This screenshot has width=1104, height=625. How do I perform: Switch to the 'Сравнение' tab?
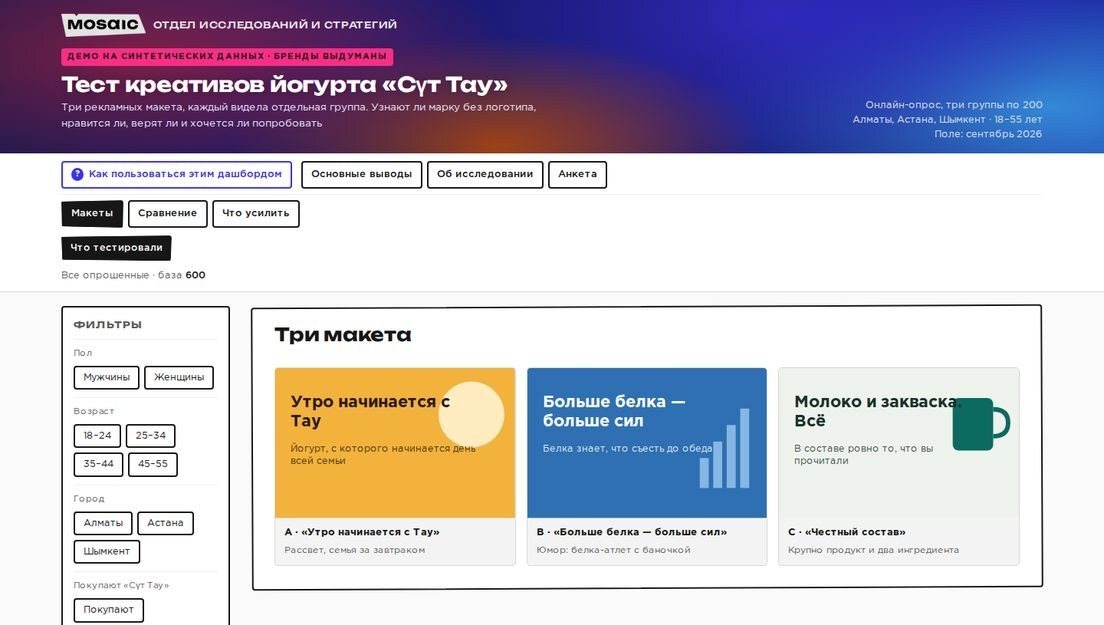168,214
